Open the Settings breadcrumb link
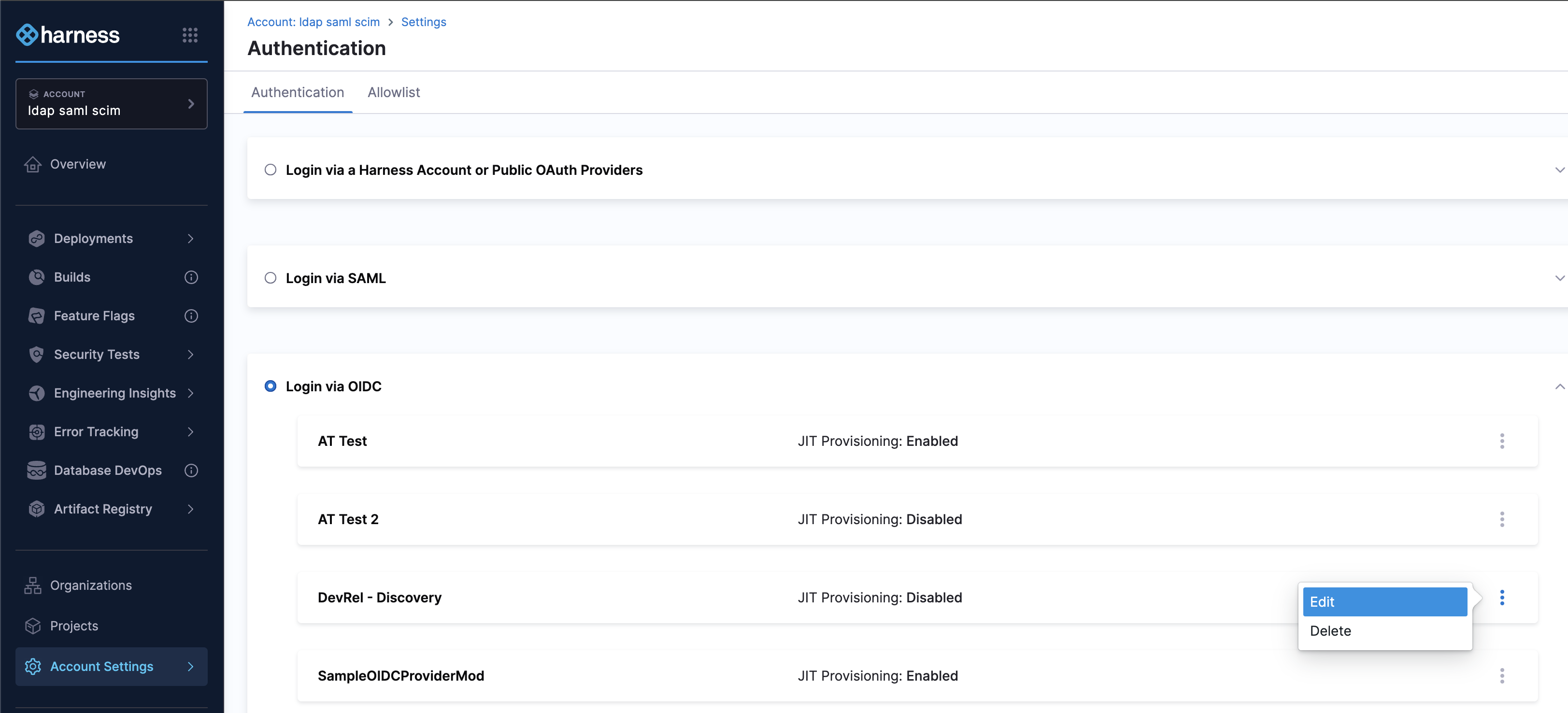This screenshot has width=1568, height=713. pyautogui.click(x=423, y=22)
